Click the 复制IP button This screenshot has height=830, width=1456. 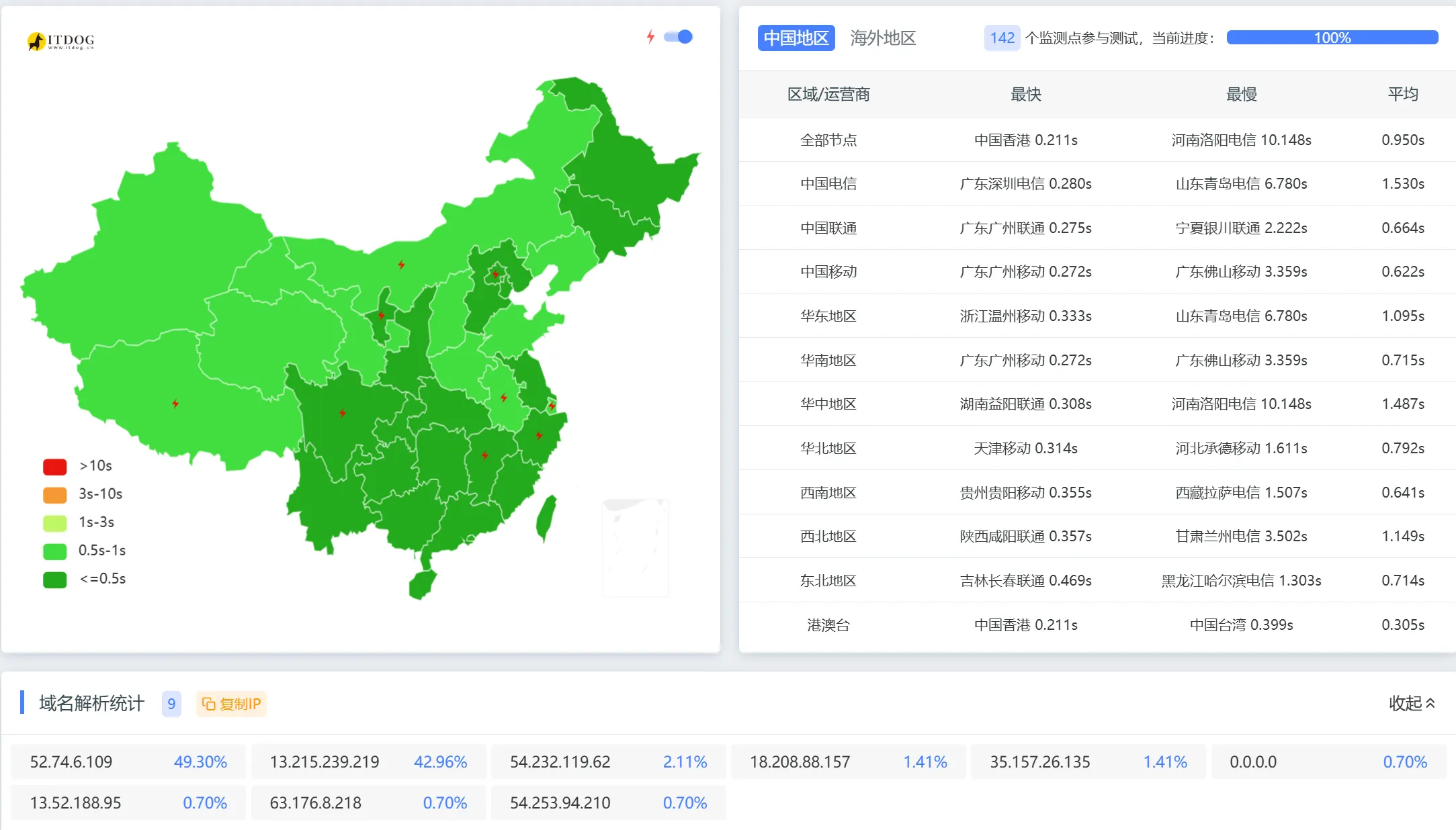tap(231, 704)
